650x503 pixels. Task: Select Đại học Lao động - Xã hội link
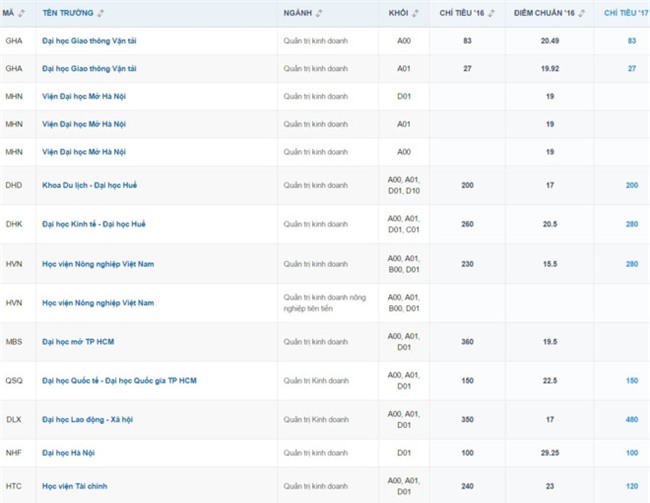tap(93, 420)
